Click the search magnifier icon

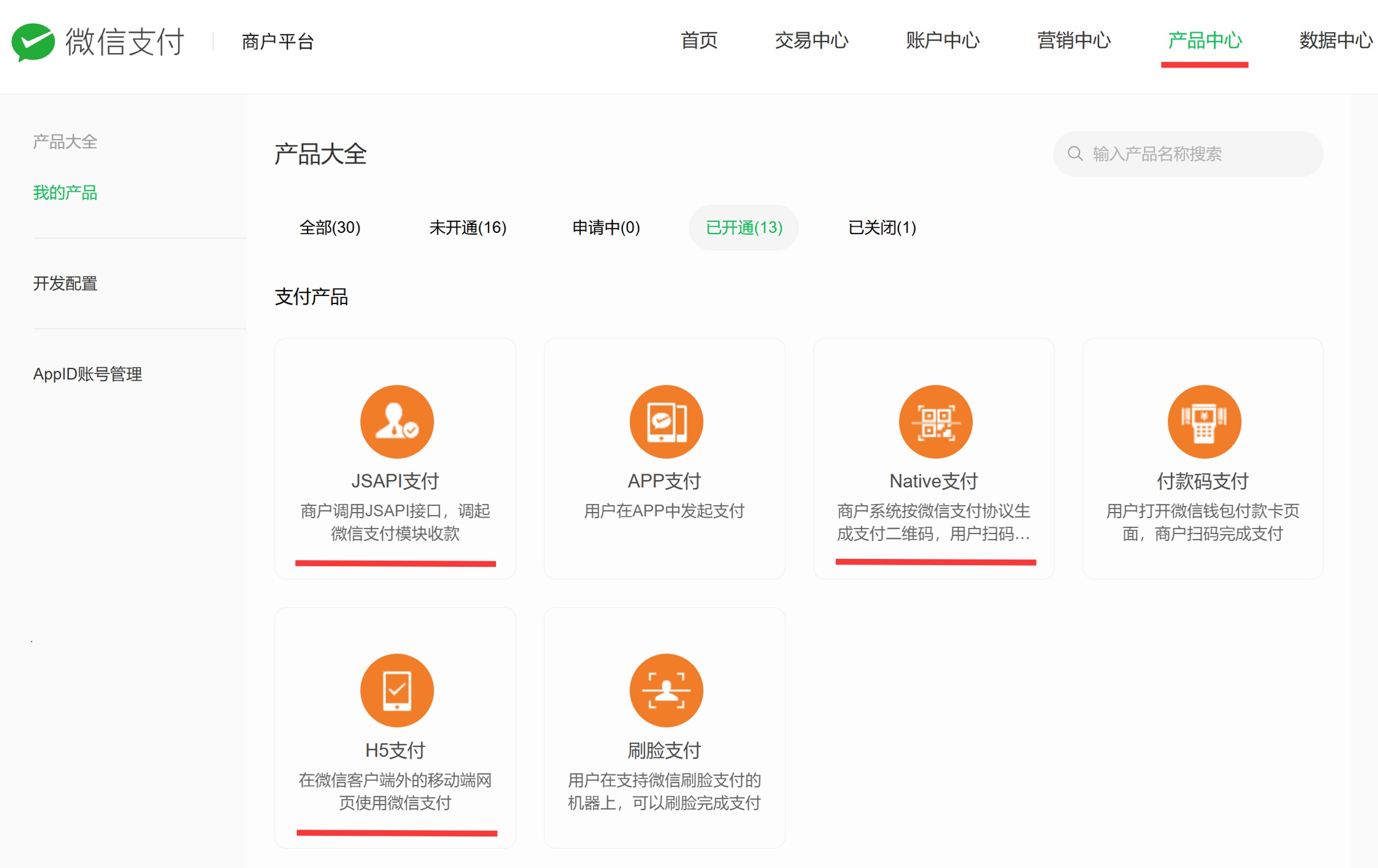coord(1075,154)
